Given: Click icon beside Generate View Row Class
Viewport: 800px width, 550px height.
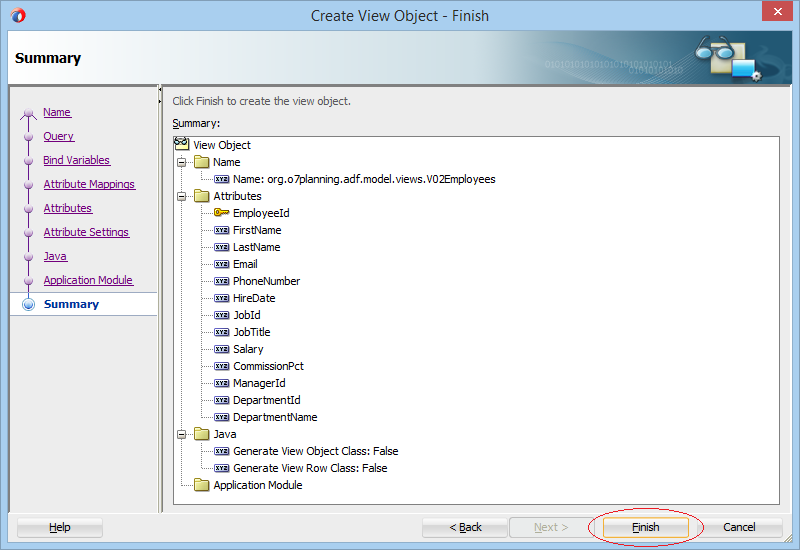Looking at the screenshot, I should [x=221, y=468].
